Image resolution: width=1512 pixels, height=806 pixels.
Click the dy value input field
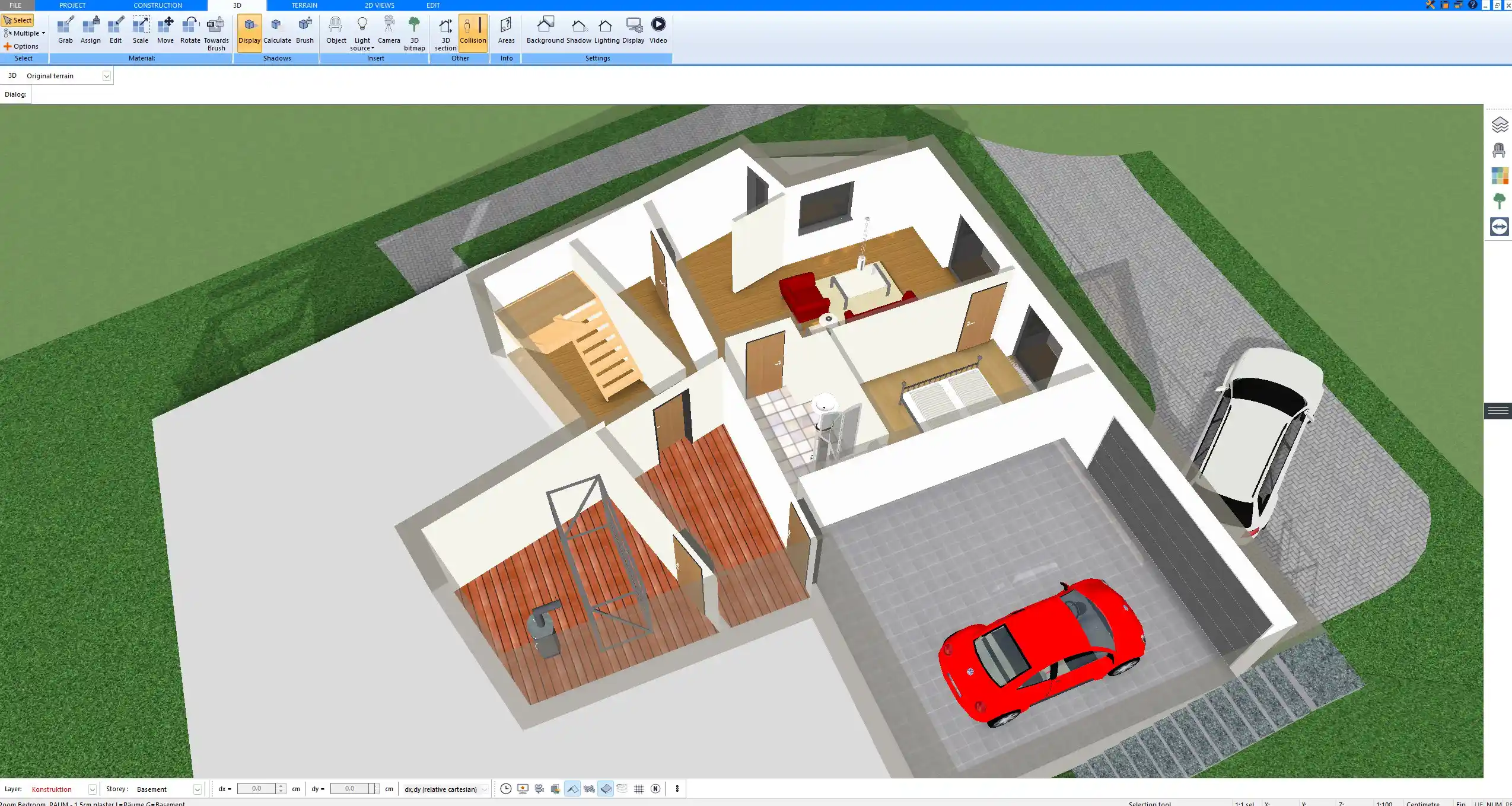click(350, 789)
